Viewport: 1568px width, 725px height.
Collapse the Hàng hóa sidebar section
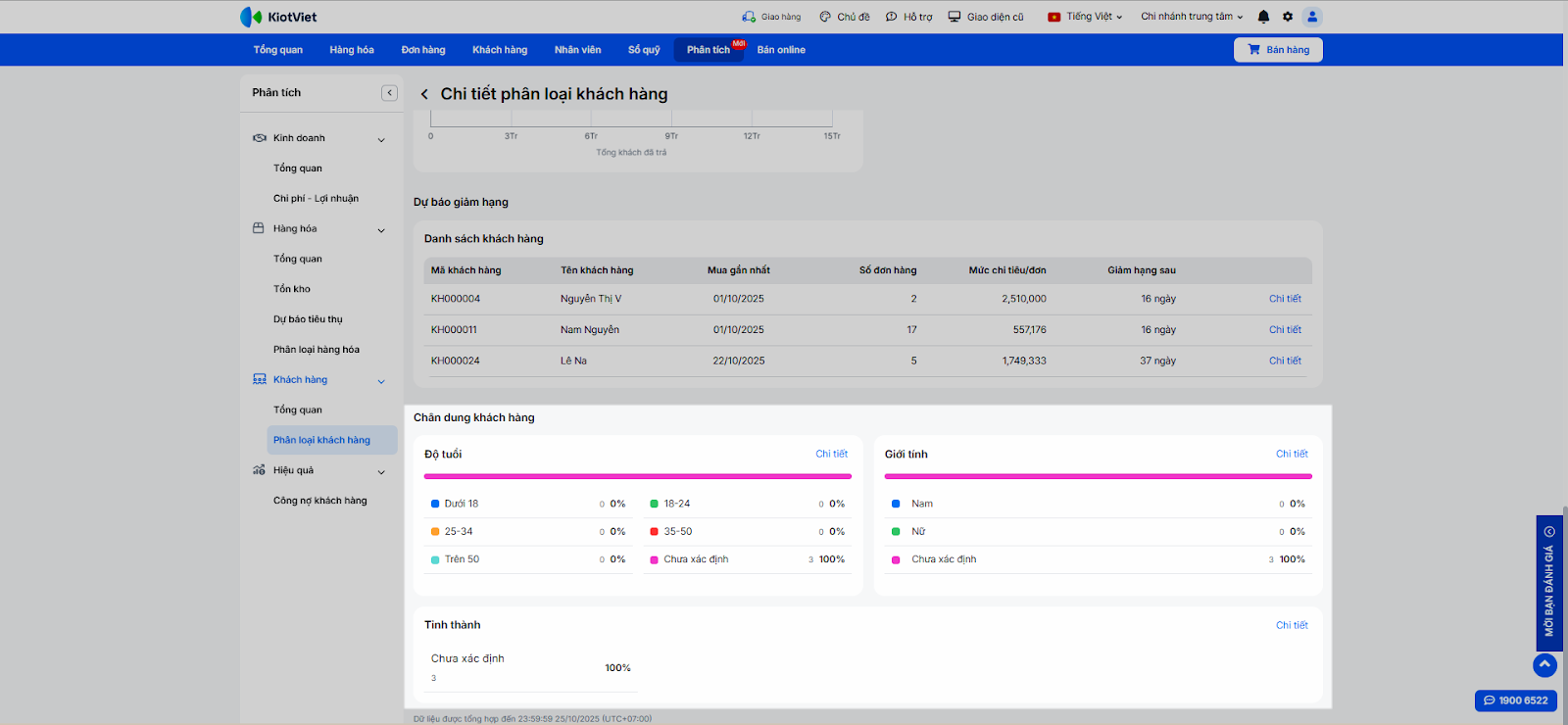coord(381,230)
